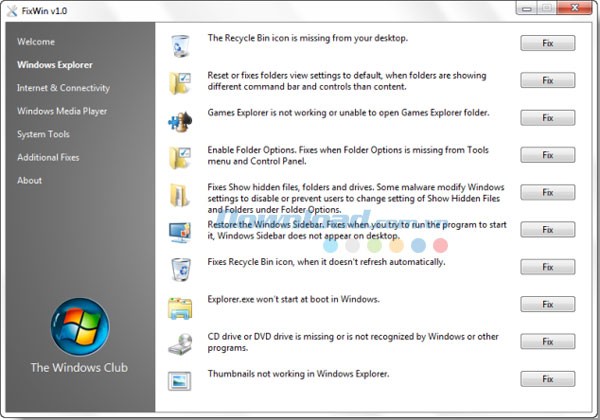Open the About page
Image resolution: width=600 pixels, height=420 pixels.
click(x=30, y=180)
